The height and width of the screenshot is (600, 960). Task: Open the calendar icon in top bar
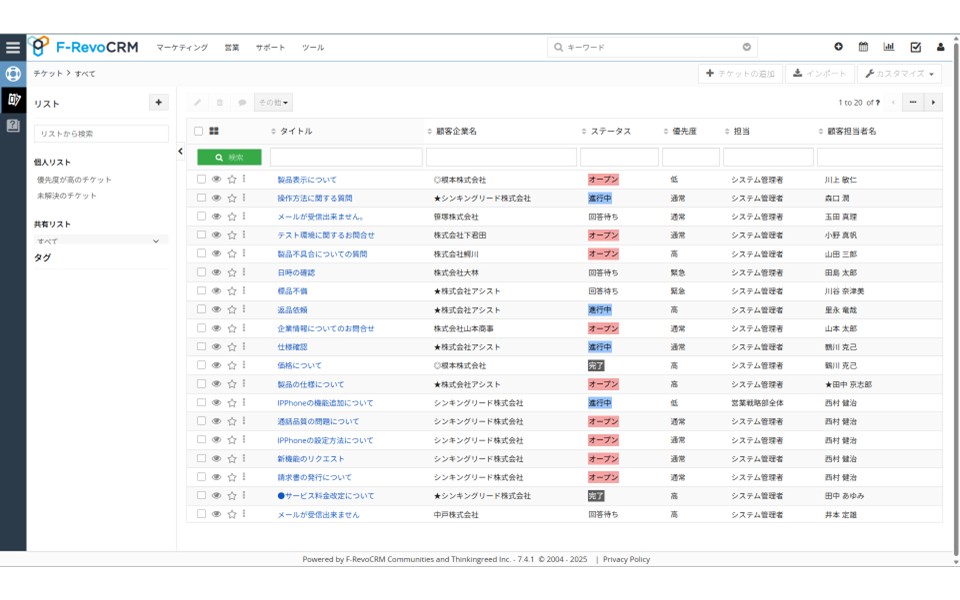point(863,47)
